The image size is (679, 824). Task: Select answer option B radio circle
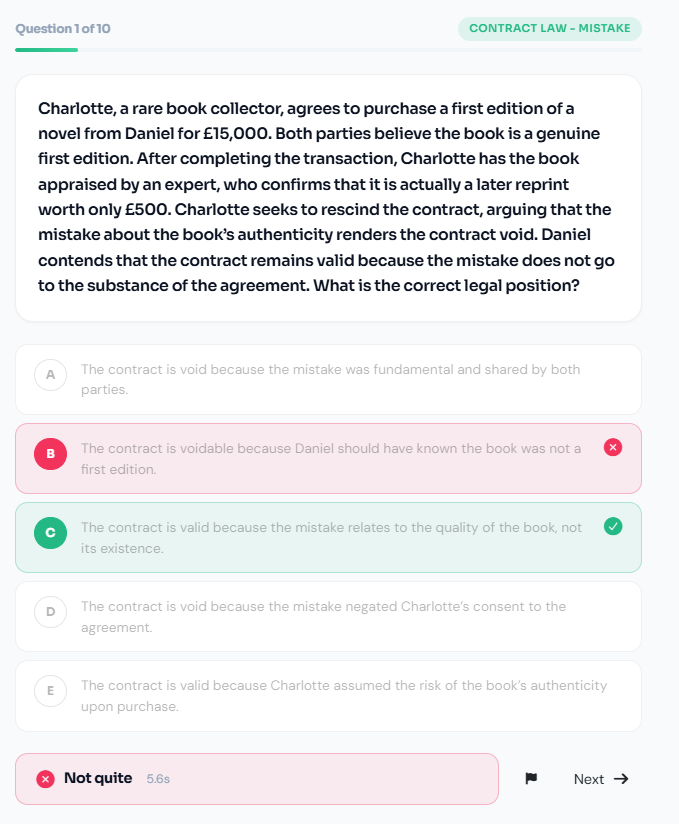(50, 454)
